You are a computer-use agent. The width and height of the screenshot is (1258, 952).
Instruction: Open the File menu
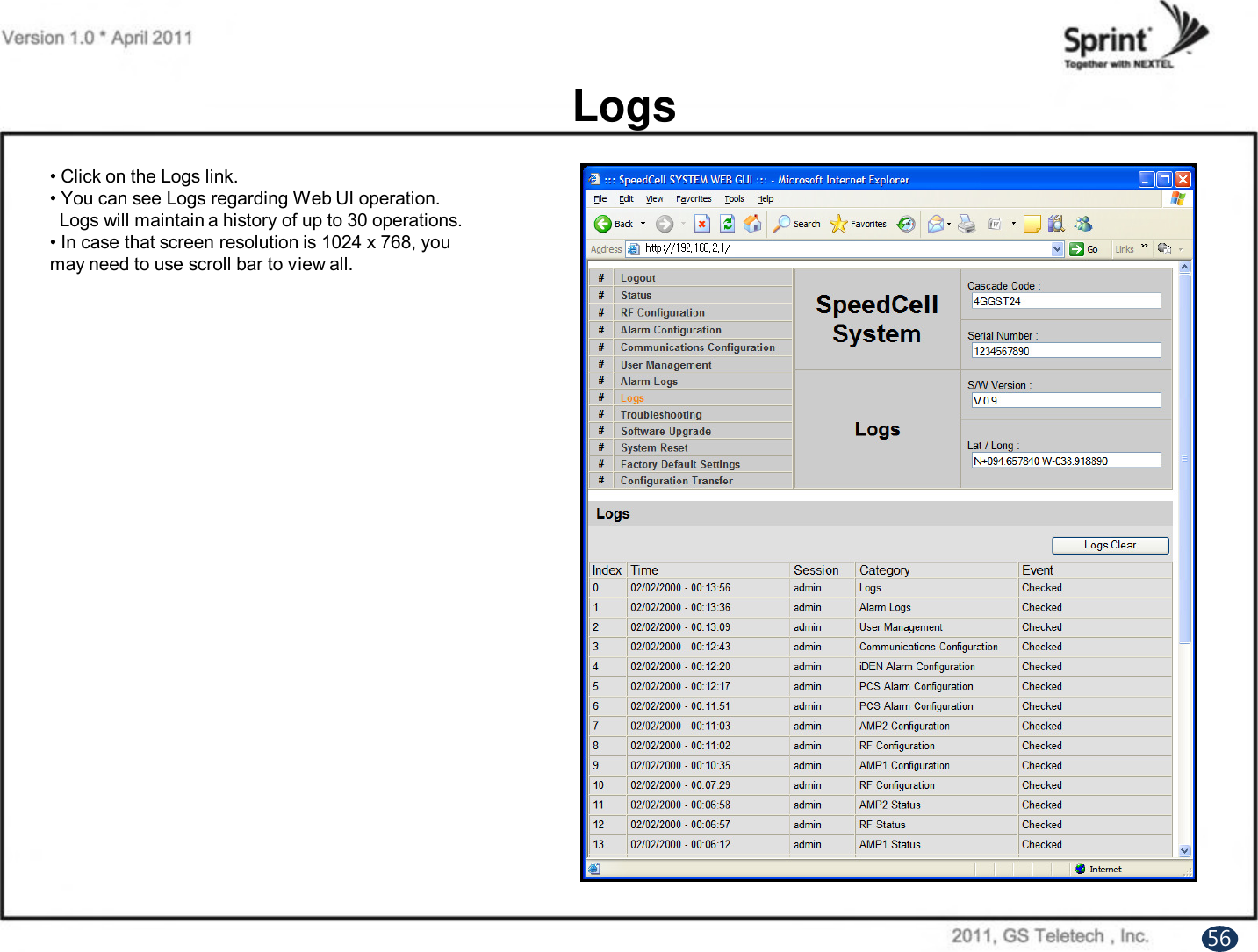click(x=600, y=199)
